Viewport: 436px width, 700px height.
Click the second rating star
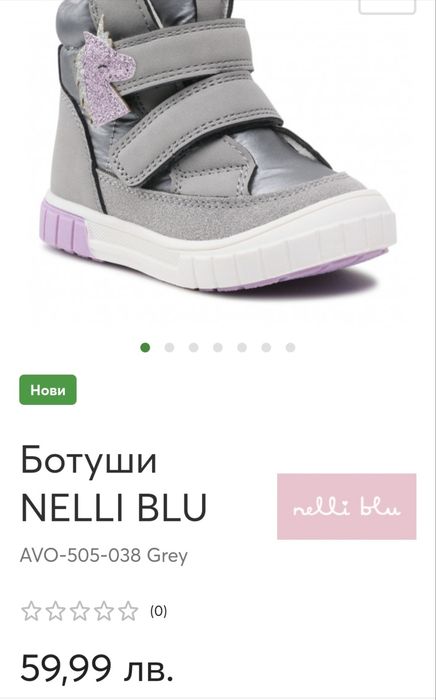tap(55, 611)
